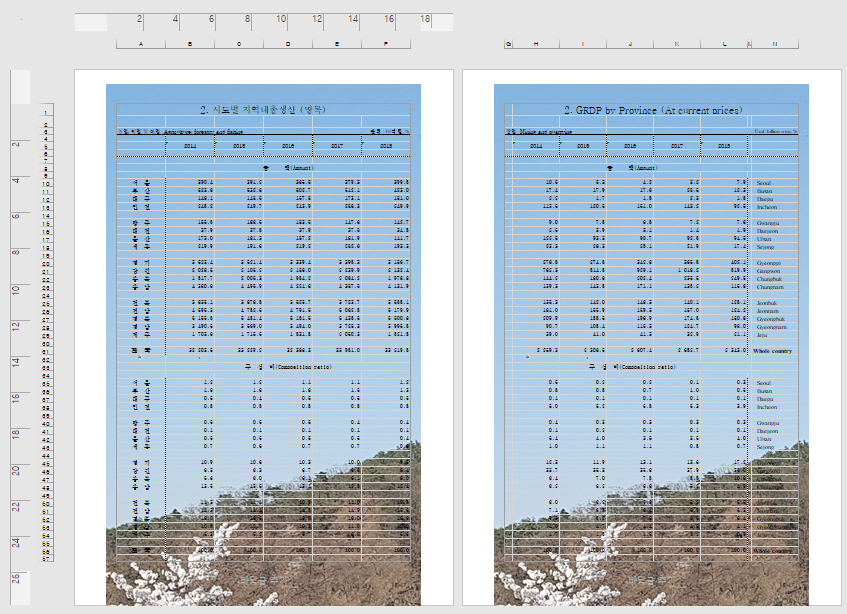Select the 'Sejong' label in the Amount section
The height and width of the screenshot is (614, 847).
point(765,247)
